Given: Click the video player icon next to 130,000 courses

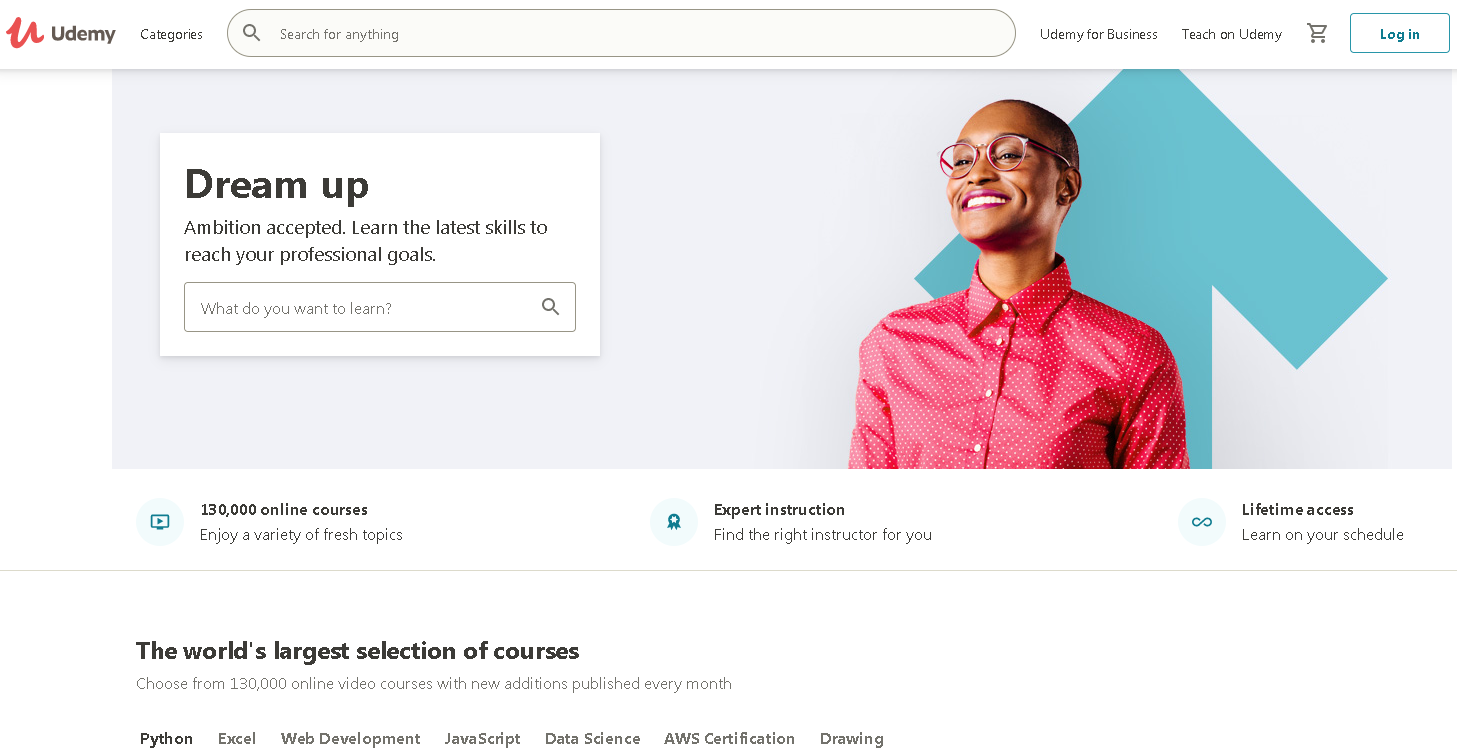Looking at the screenshot, I should coord(160,521).
